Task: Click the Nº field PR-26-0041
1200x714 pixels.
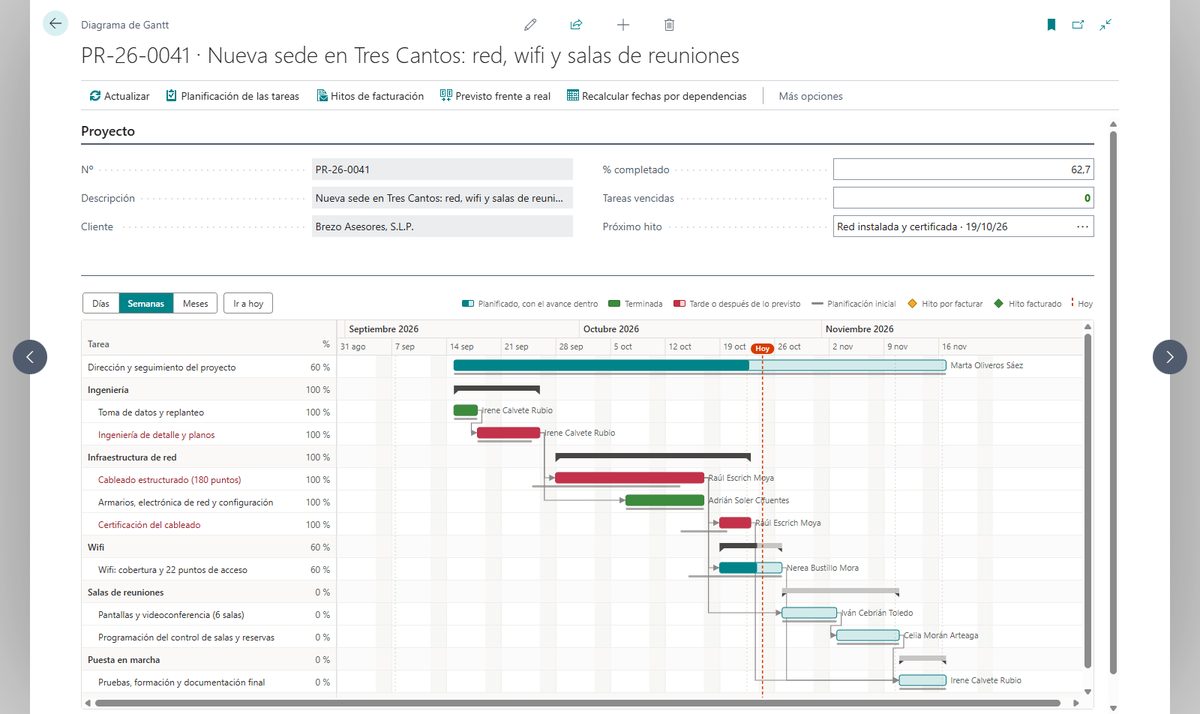Action: pyautogui.click(x=442, y=169)
